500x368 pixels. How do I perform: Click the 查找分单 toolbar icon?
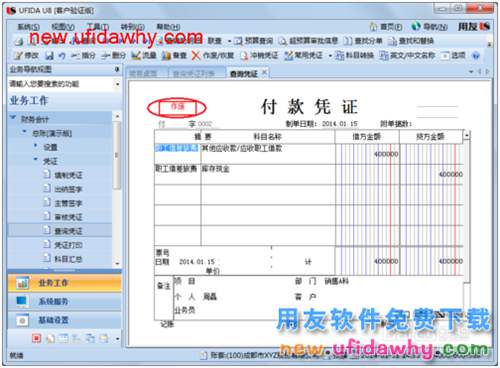pos(348,41)
